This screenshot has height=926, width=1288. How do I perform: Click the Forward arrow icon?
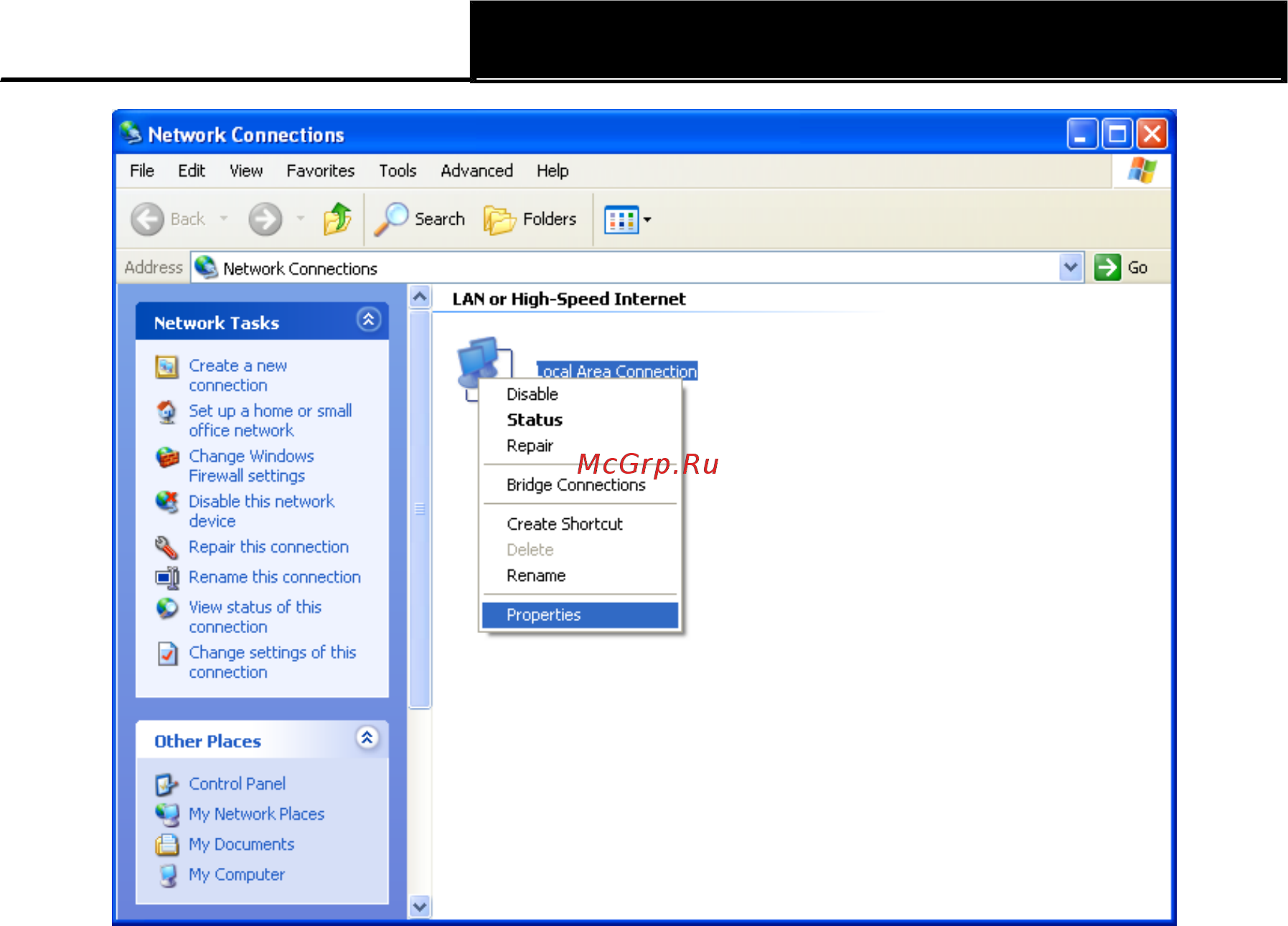pyautogui.click(x=265, y=219)
